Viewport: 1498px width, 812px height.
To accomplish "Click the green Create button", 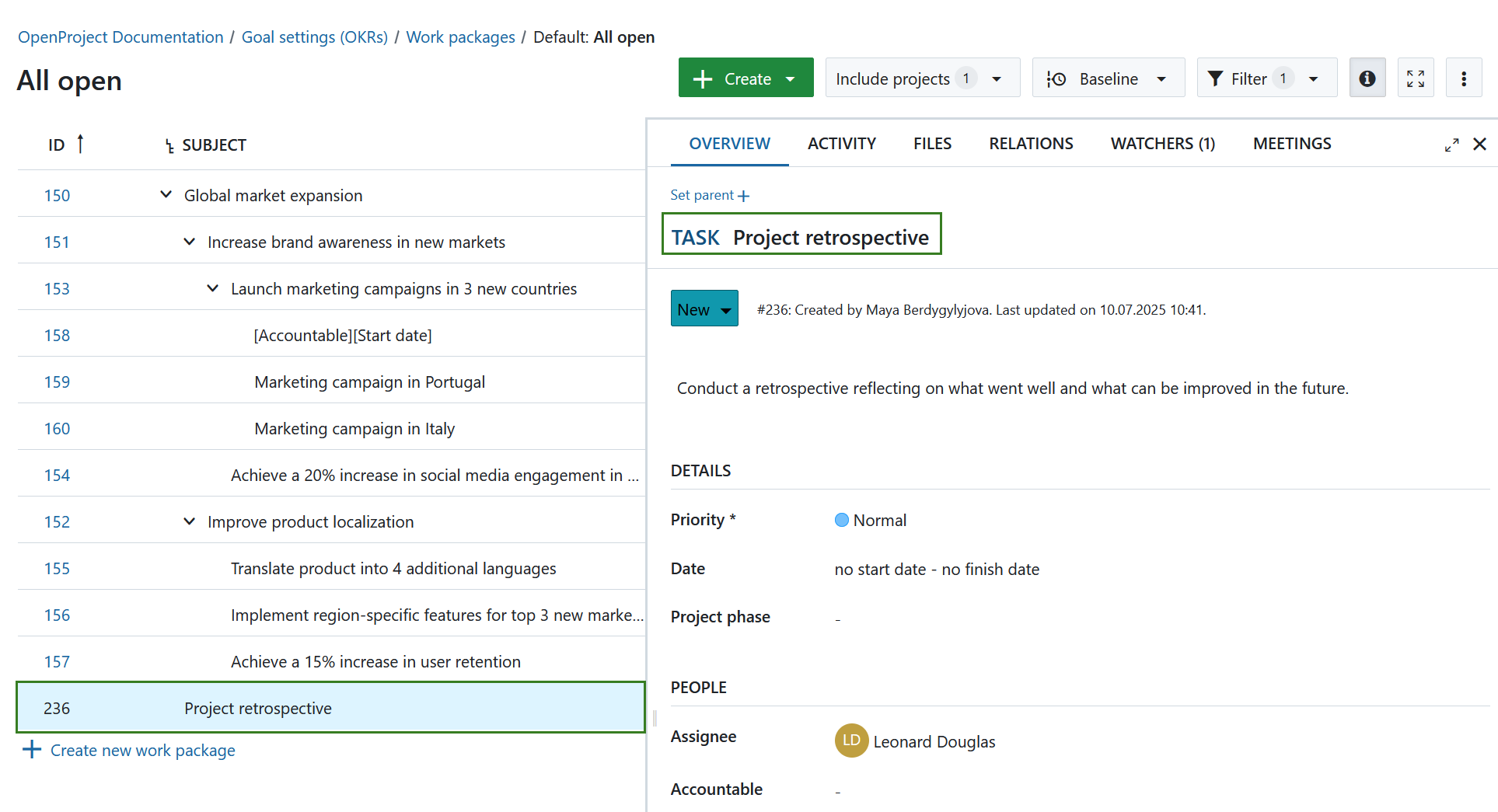I will (745, 78).
